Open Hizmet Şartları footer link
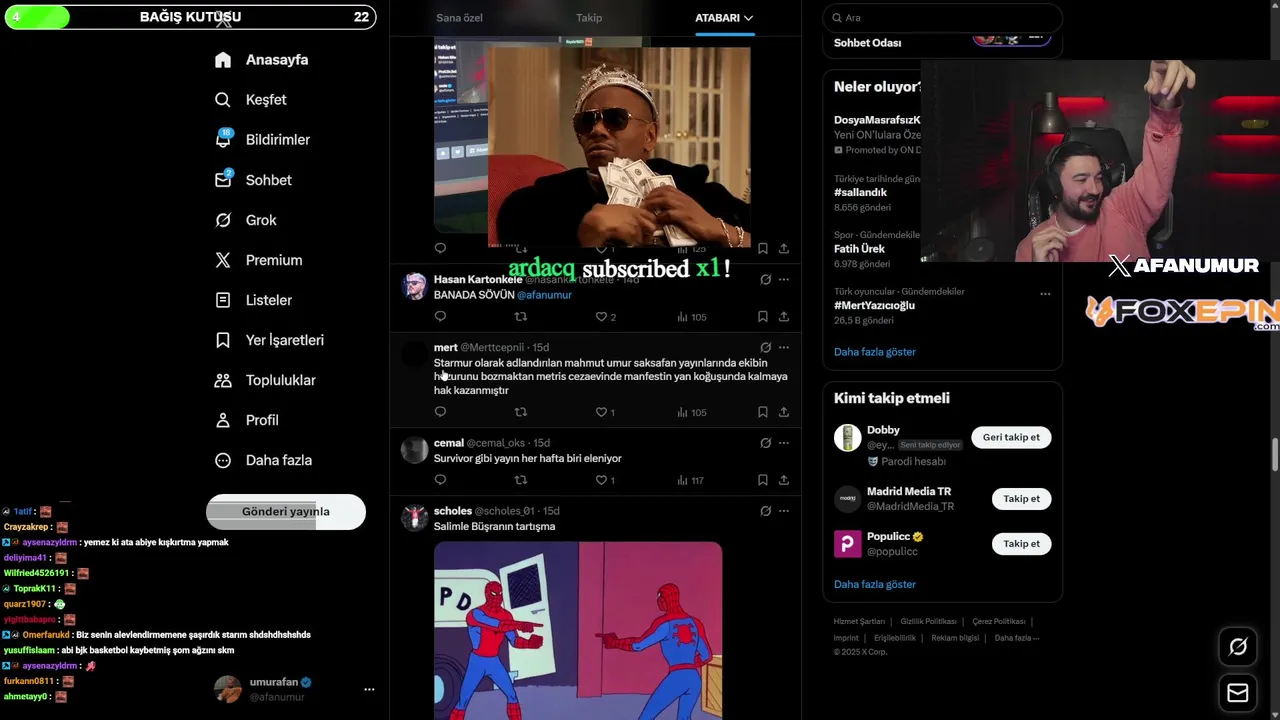Viewport: 1280px width, 720px height. tap(859, 622)
